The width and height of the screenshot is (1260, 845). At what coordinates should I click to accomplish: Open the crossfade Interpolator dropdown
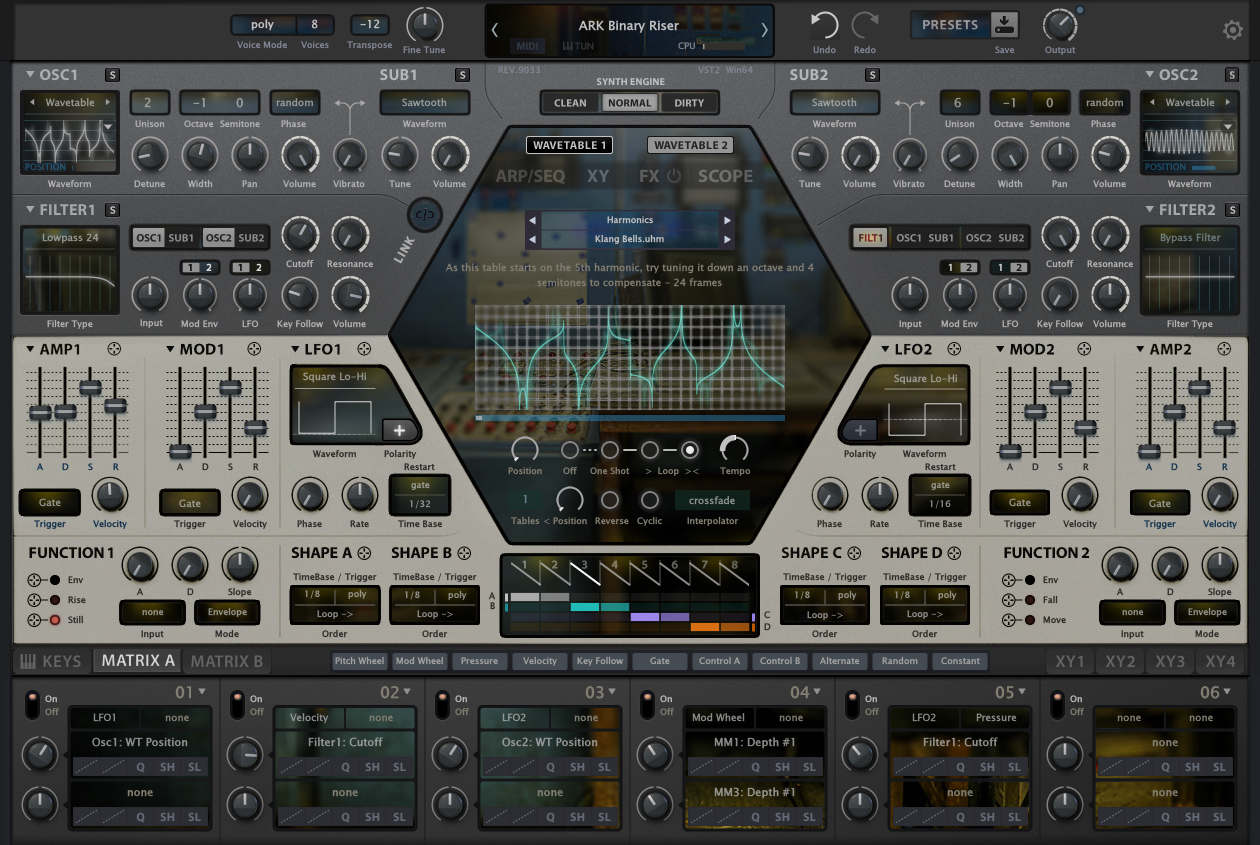(x=713, y=500)
